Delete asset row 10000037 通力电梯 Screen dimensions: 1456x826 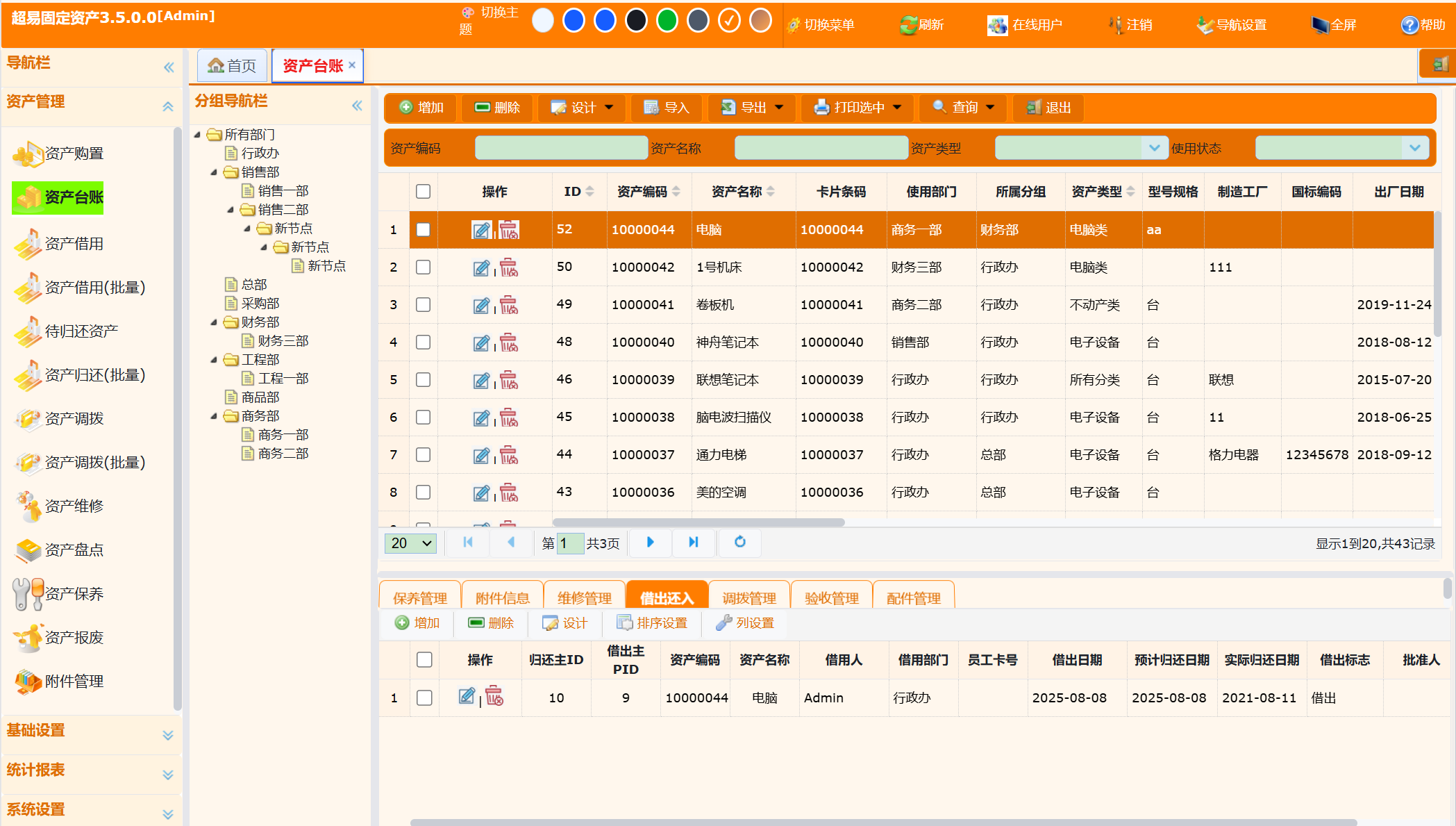[x=509, y=455]
